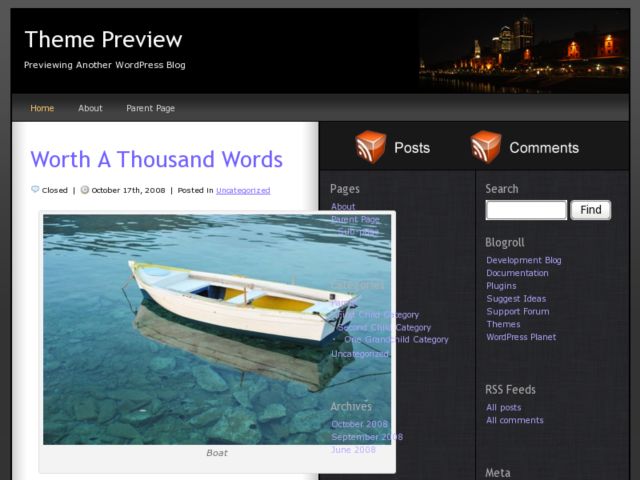Viewport: 640px width, 480px height.
Task: Open June 2008 archive
Action: tap(353, 450)
